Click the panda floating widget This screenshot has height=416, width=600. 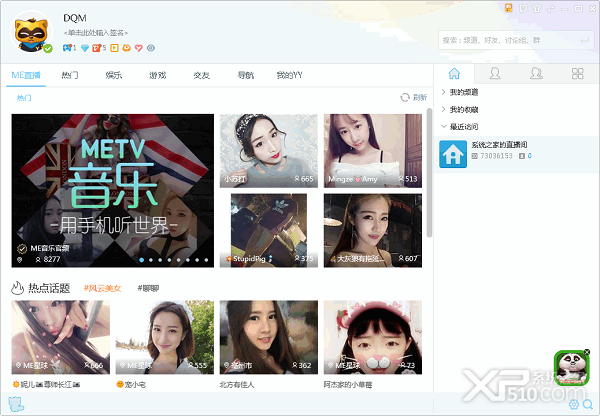tap(571, 368)
